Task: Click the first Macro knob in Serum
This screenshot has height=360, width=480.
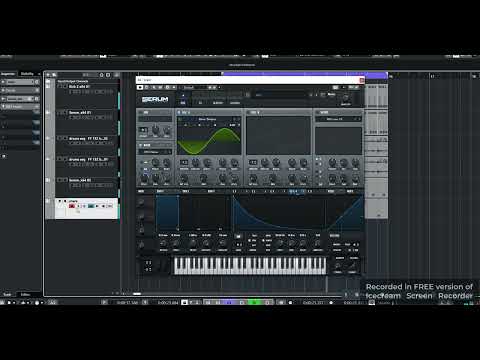Action: coord(141,202)
